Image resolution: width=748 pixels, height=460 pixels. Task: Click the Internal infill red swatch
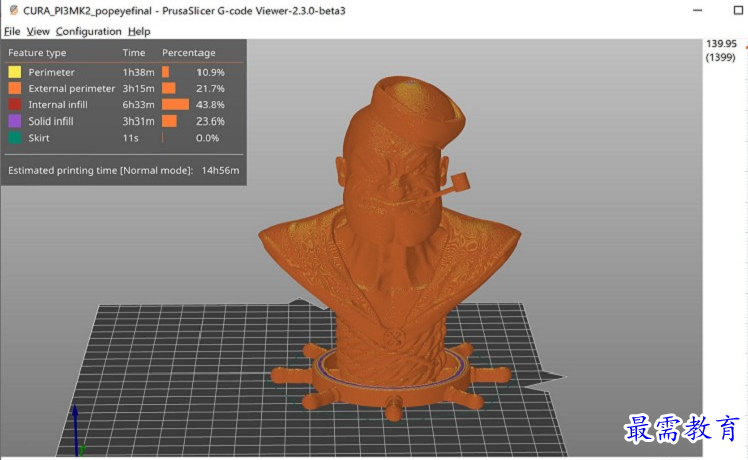[15, 105]
